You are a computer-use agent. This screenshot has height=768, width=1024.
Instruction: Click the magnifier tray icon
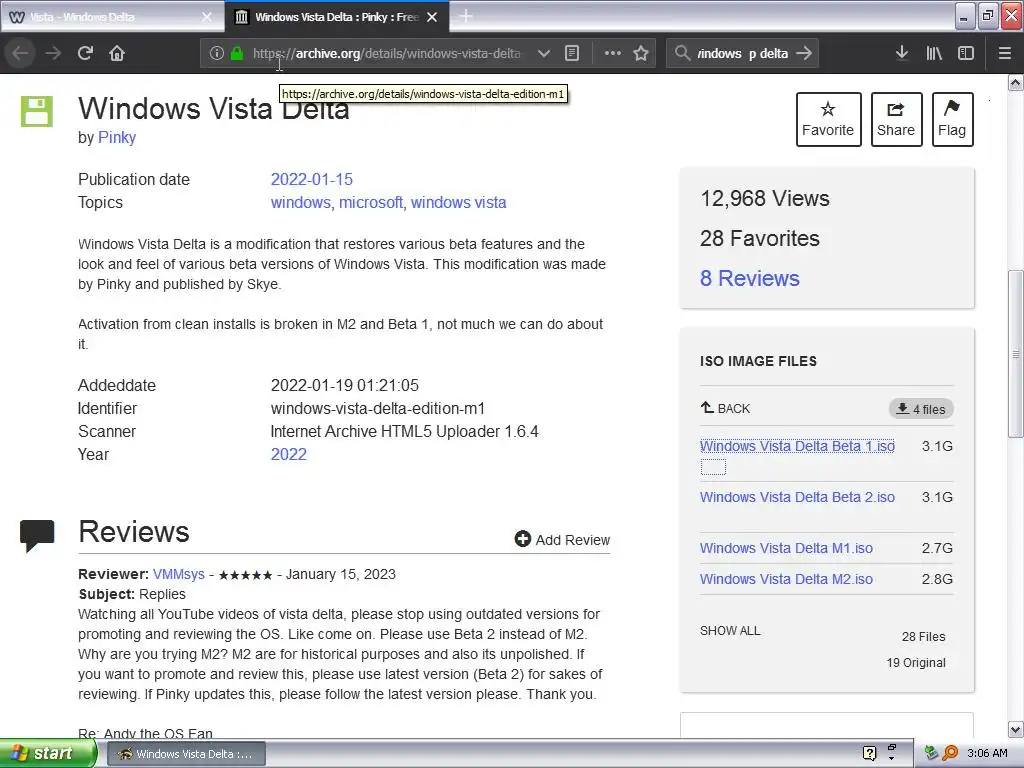pos(950,753)
